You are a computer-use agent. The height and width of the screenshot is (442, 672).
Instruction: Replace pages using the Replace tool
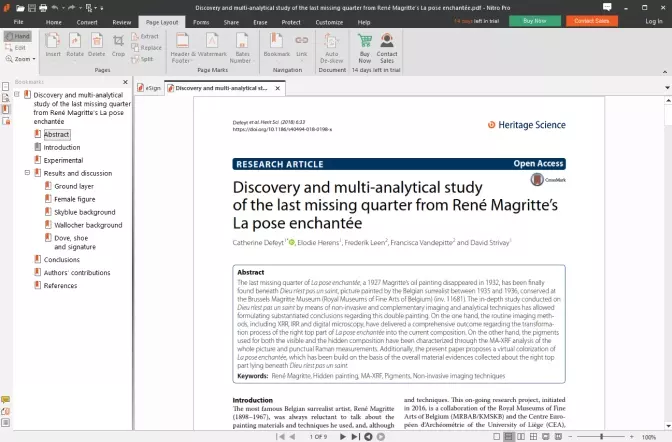(x=147, y=48)
